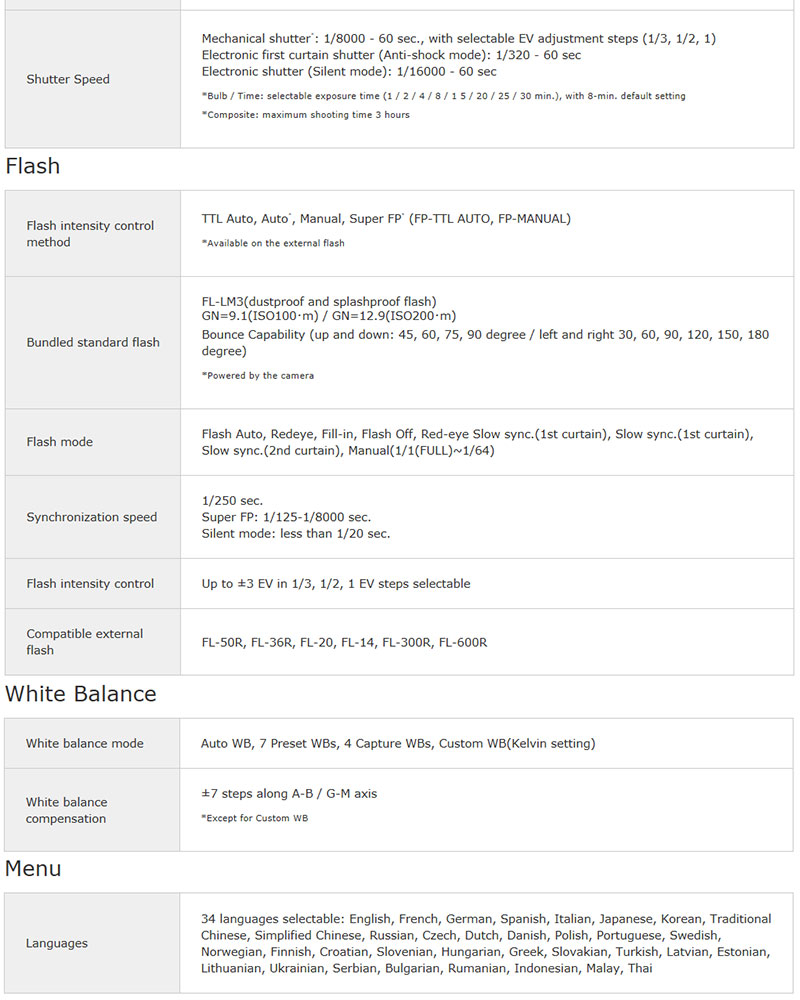
Task: Click the "34 languages selectable" text
Action: click(272, 918)
